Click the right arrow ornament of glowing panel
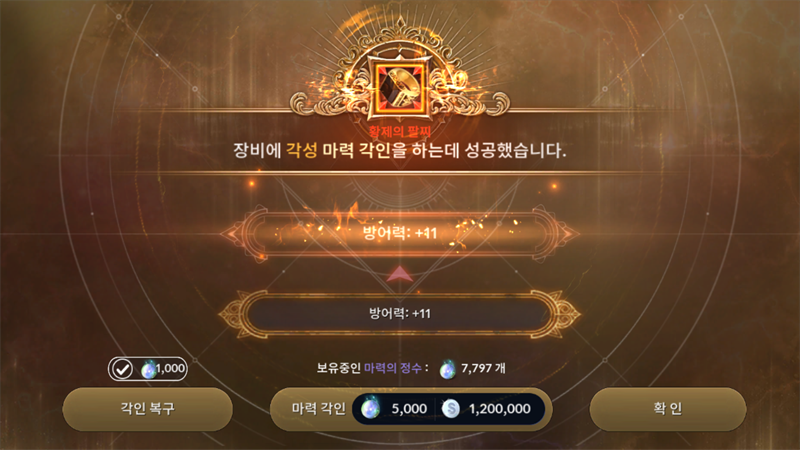 (x=567, y=234)
